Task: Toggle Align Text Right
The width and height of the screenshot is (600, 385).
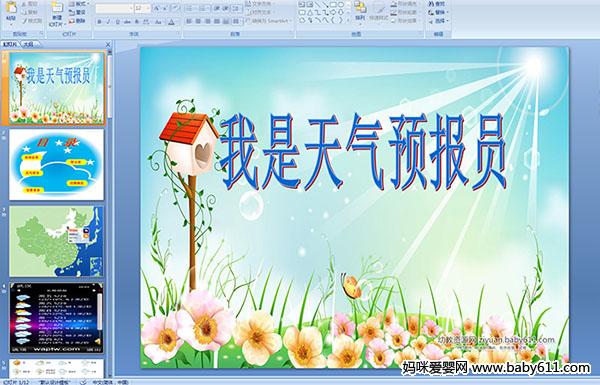Action: click(207, 21)
